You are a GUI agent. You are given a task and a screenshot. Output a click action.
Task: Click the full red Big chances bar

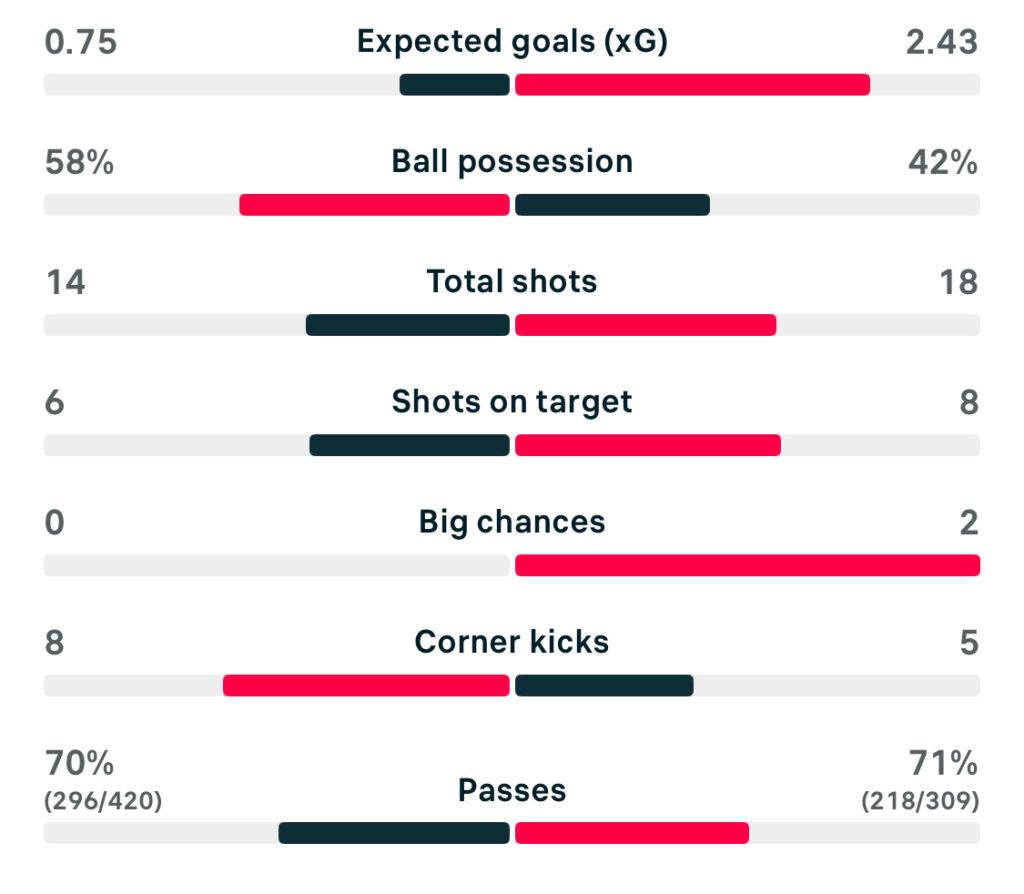click(x=747, y=565)
